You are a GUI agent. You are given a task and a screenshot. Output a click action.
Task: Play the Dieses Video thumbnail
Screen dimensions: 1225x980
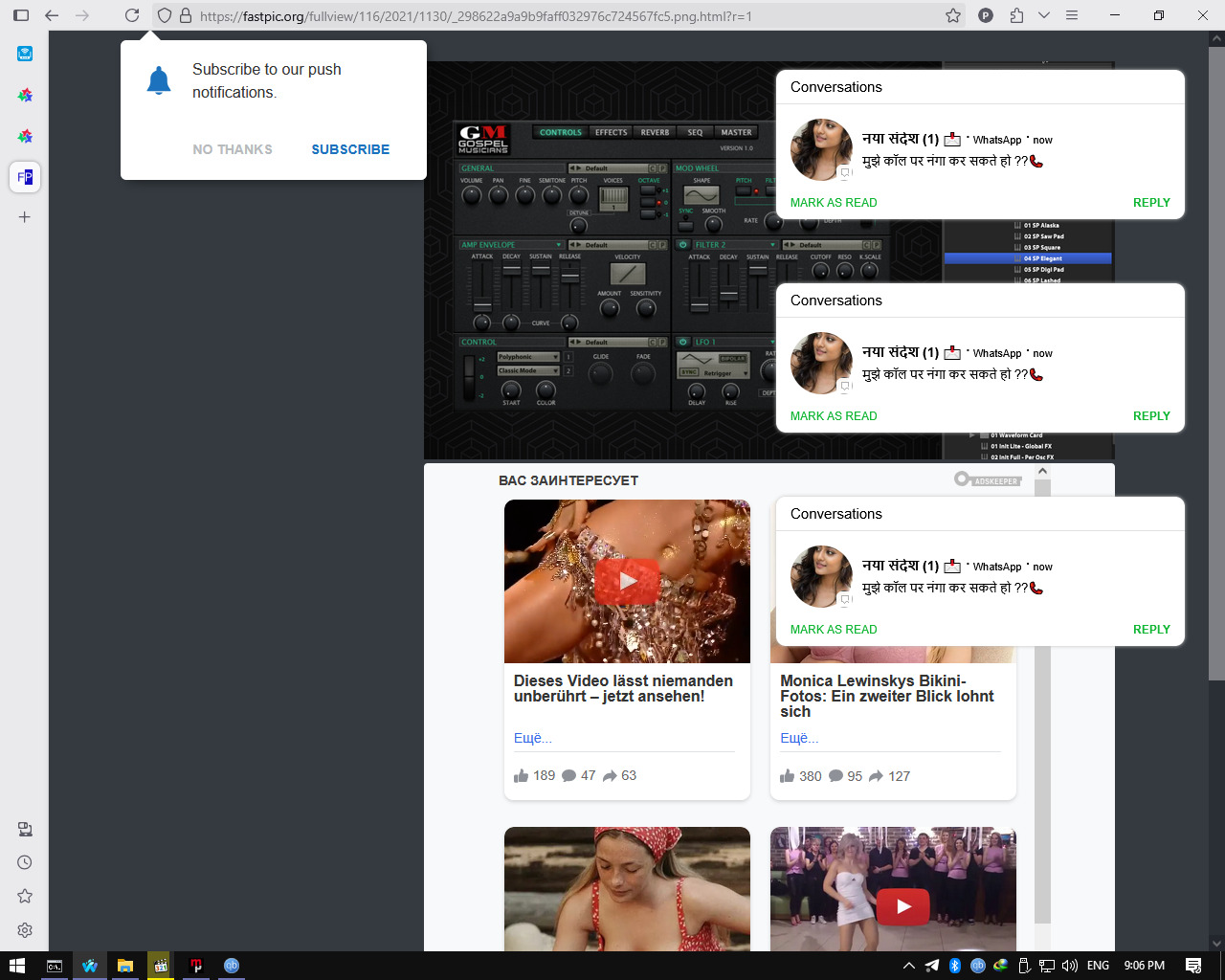pos(627,581)
